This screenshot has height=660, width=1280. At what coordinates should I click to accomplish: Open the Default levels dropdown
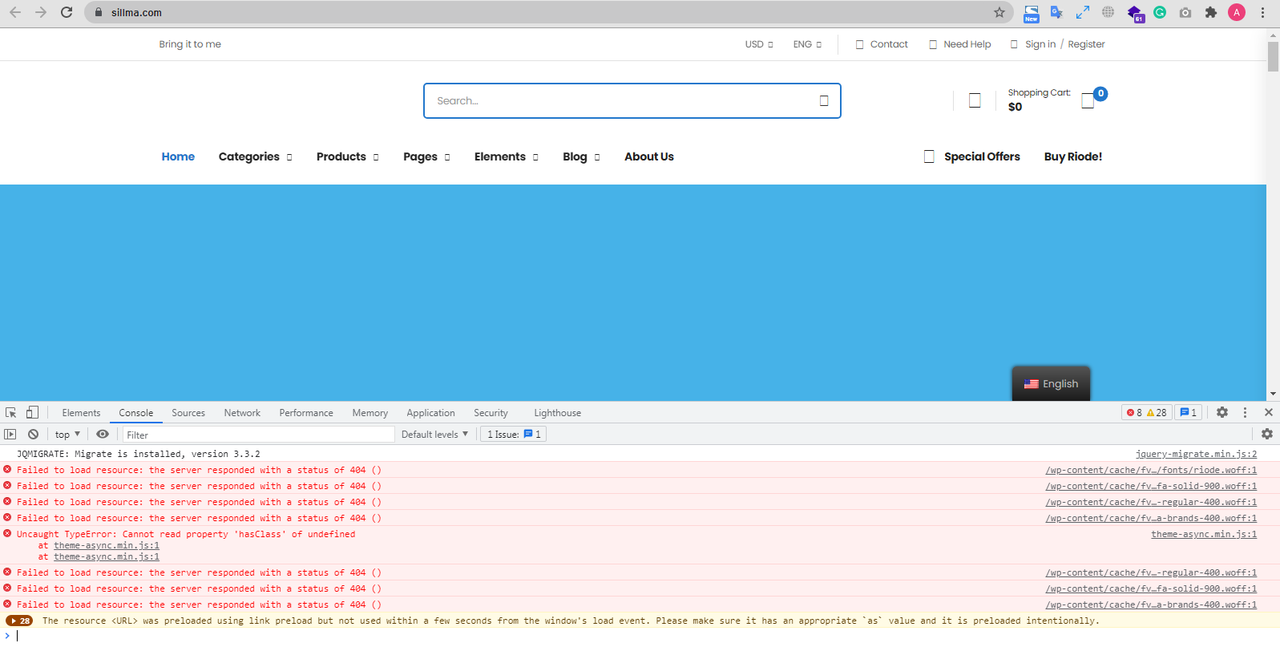click(x=435, y=434)
